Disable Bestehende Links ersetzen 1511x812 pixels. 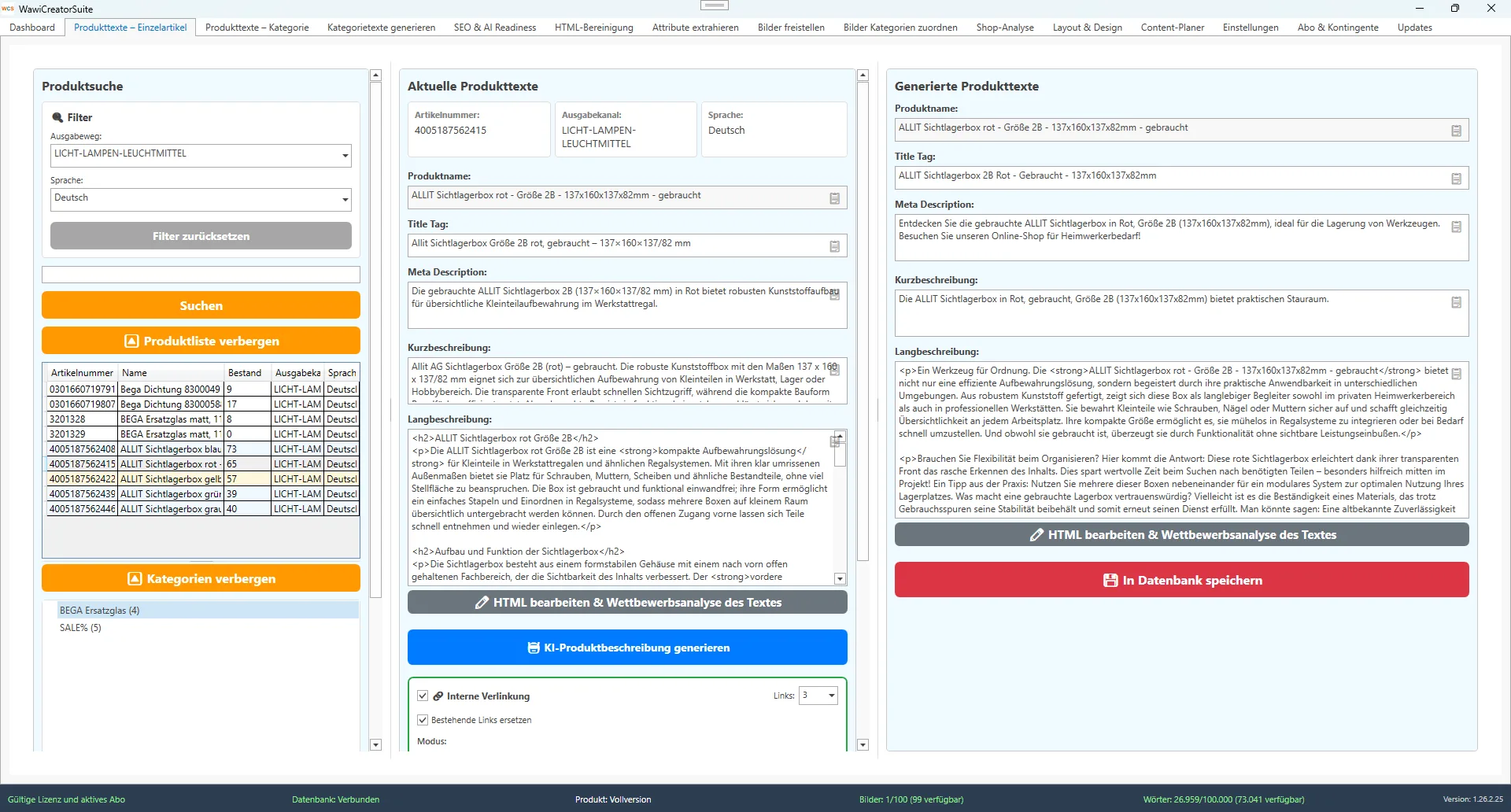pyautogui.click(x=423, y=720)
